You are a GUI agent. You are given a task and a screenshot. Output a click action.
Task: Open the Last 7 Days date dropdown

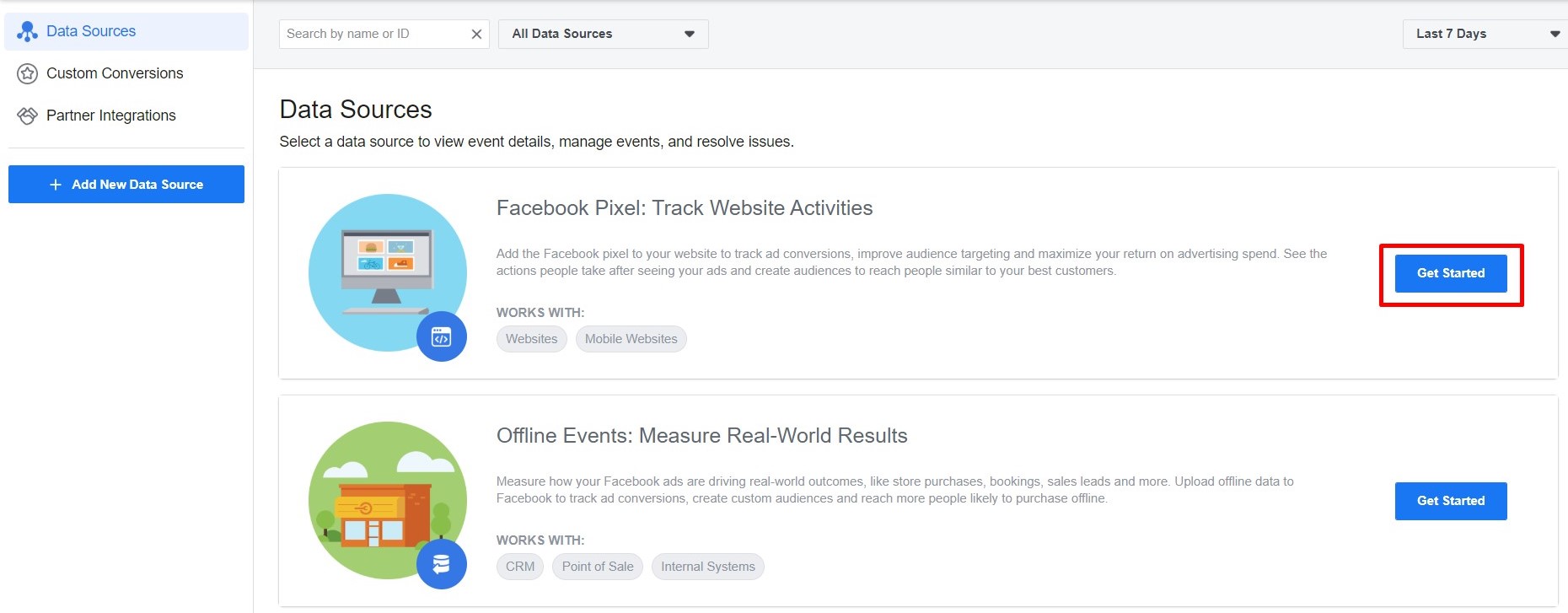click(x=1485, y=34)
